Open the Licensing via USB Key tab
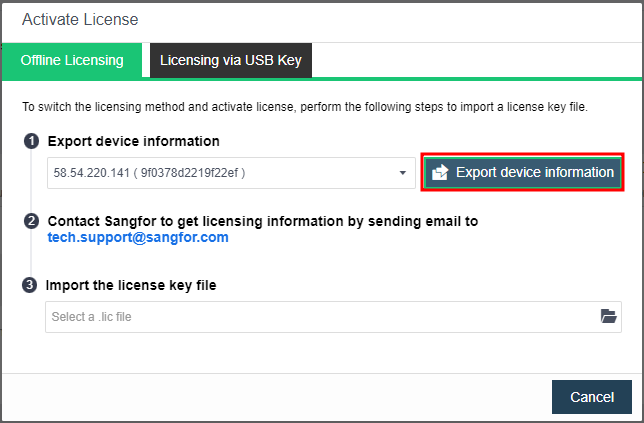644x423 pixels. [x=231, y=60]
